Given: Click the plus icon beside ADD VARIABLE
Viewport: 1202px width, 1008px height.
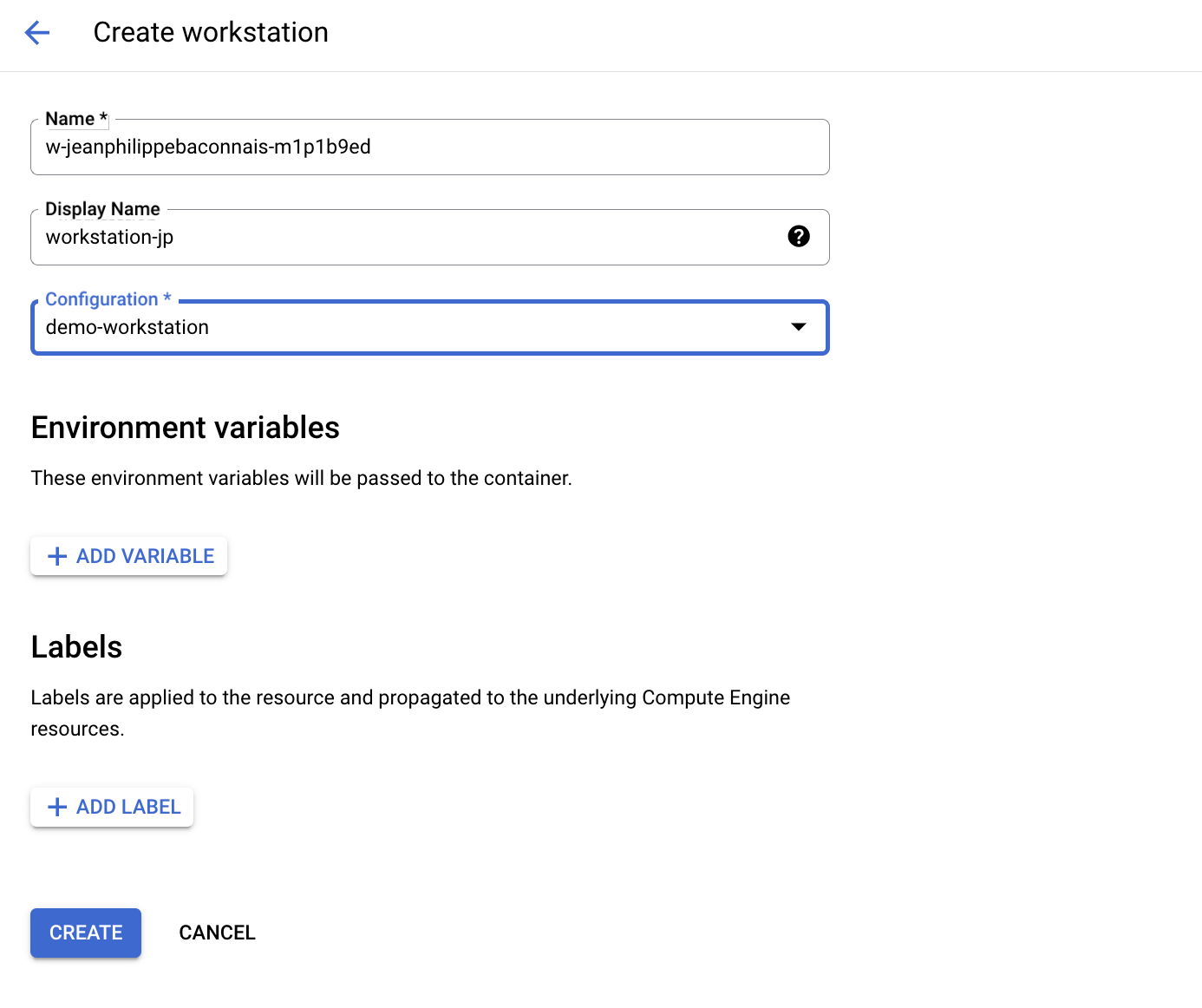Looking at the screenshot, I should pos(57,556).
